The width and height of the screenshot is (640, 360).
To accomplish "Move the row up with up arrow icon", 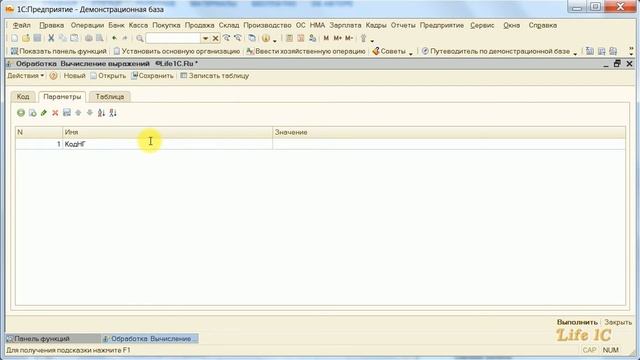I will tap(78, 113).
